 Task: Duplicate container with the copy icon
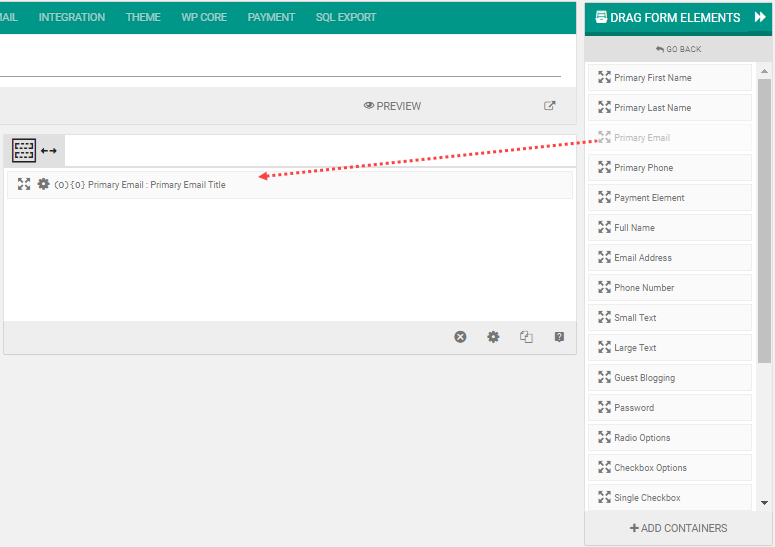526,337
